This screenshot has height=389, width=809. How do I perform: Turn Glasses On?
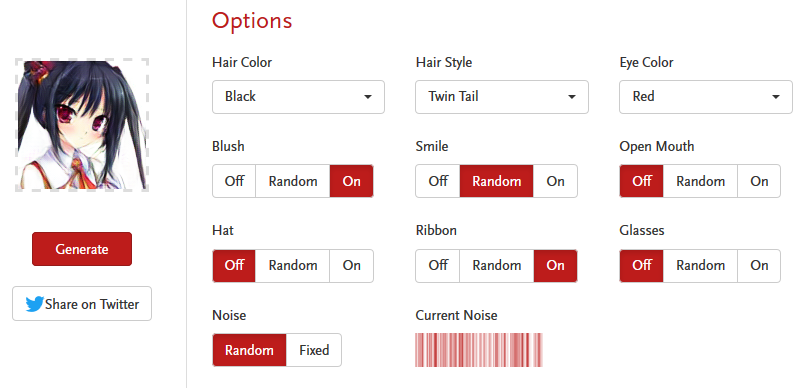tap(759, 265)
